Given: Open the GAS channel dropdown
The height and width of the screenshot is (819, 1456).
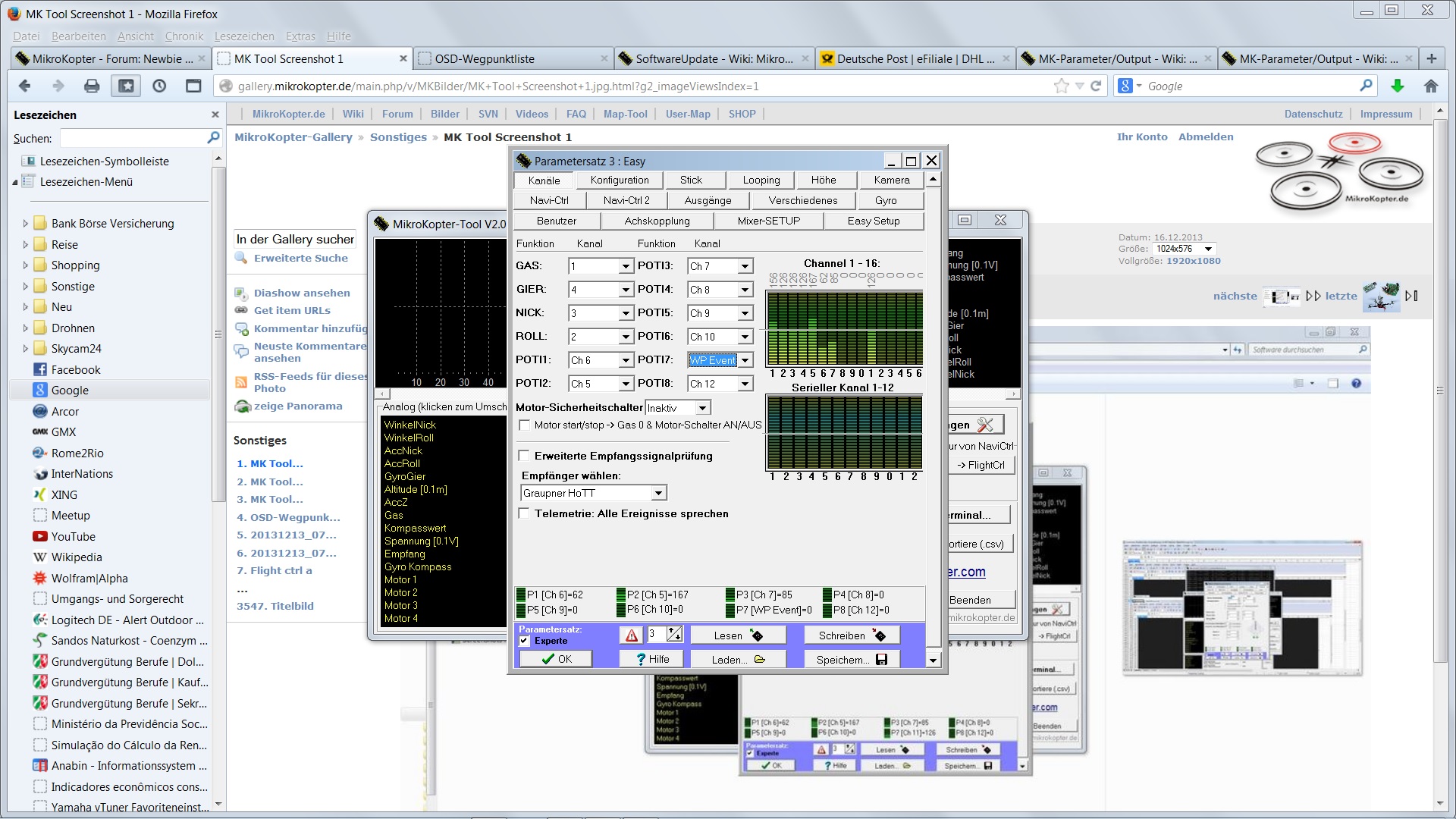Looking at the screenshot, I should 626,266.
